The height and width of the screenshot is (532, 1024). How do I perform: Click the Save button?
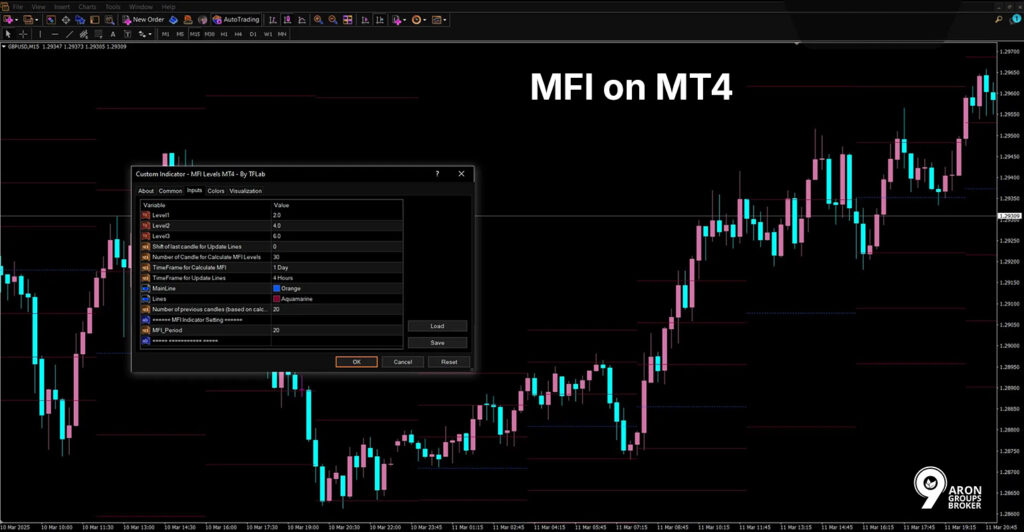pyautogui.click(x=438, y=343)
